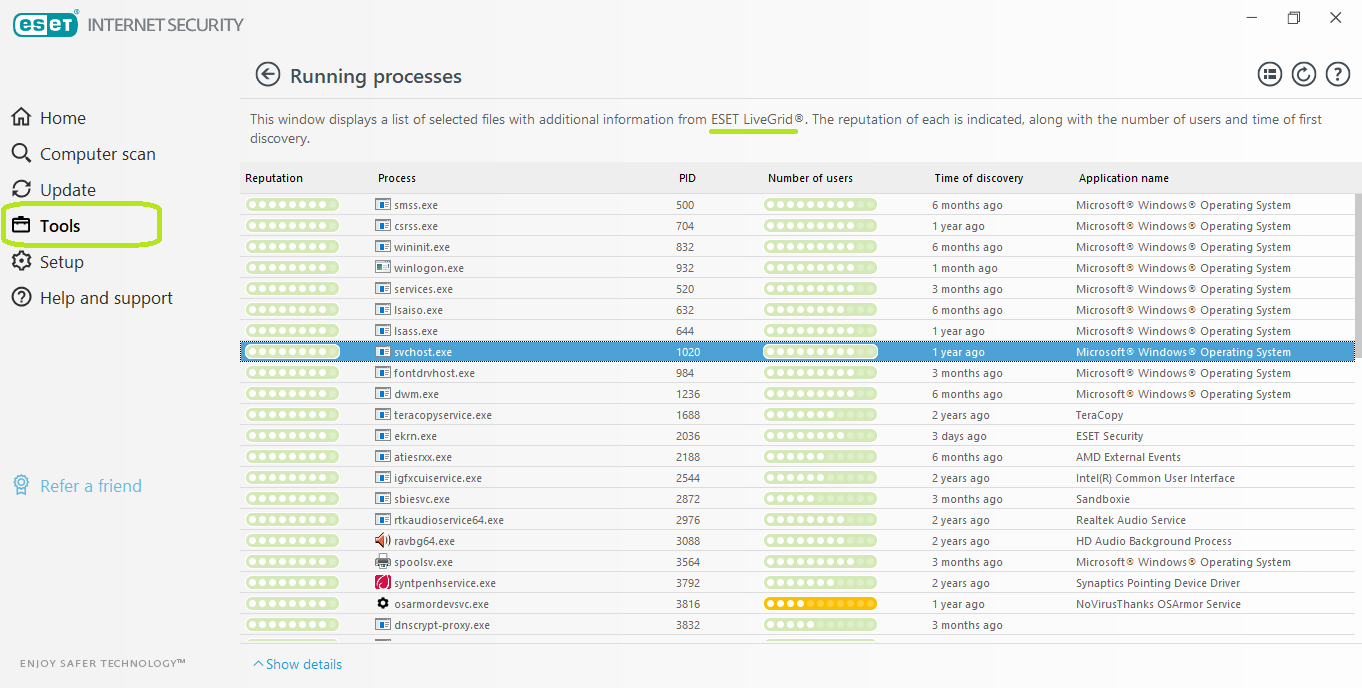The width and height of the screenshot is (1362, 688).
Task: Click the list view options icon
Action: click(1269, 74)
